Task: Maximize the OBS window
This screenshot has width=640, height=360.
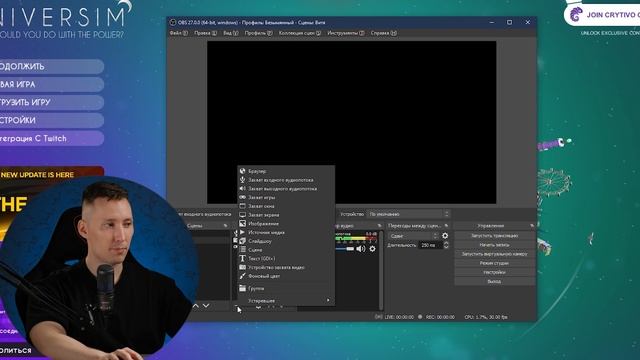Action: click(x=509, y=22)
